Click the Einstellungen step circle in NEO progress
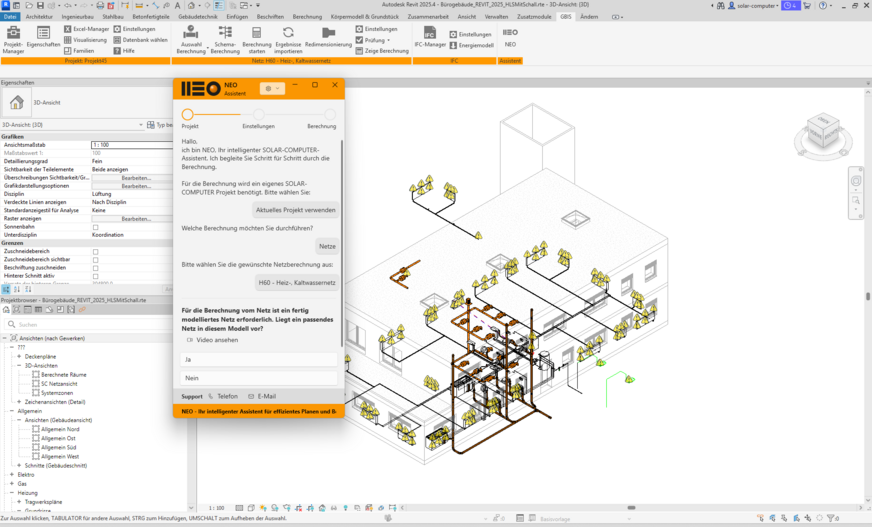The height and width of the screenshot is (527, 872). 259,115
